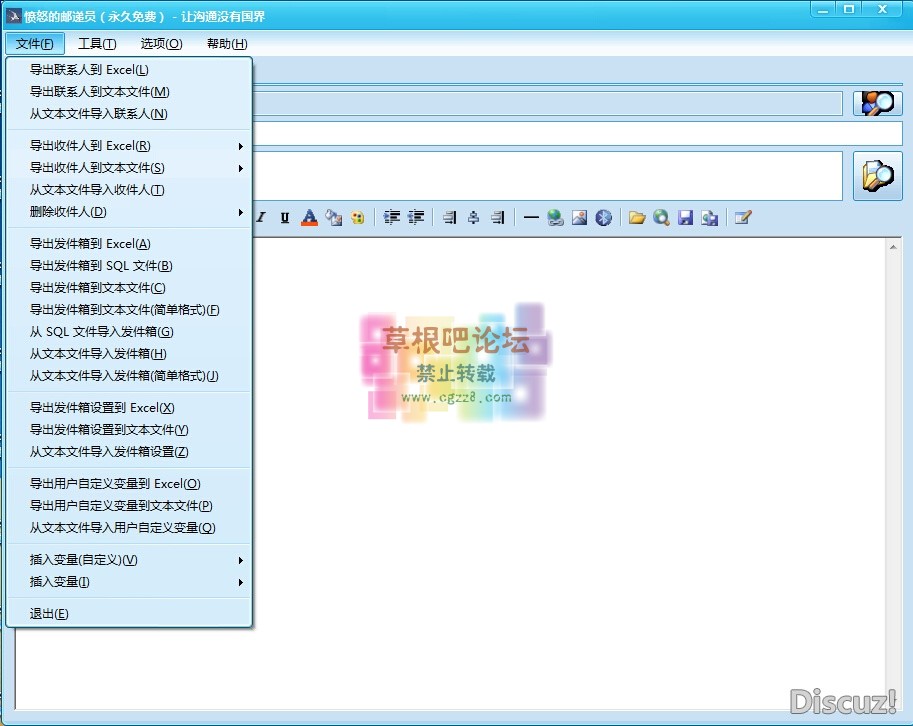Open the 工具 menu

click(96, 43)
